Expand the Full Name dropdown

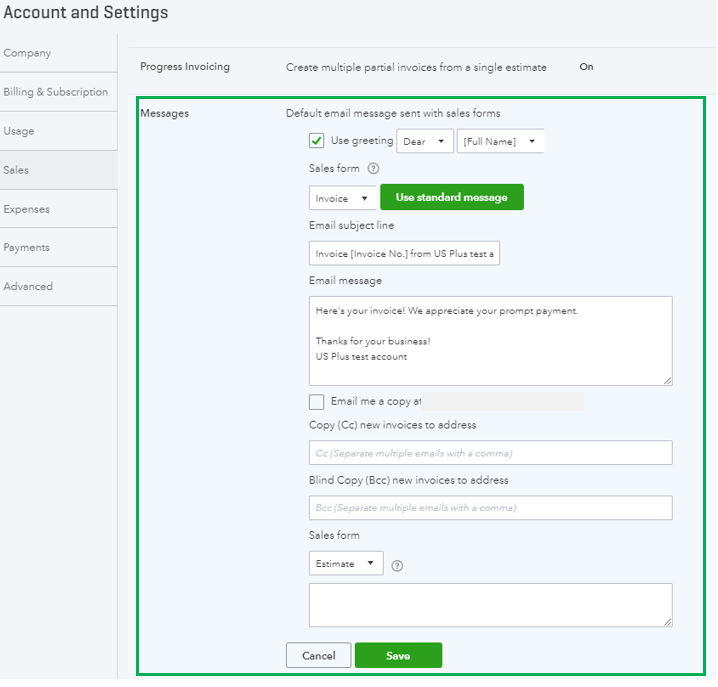[500, 142]
